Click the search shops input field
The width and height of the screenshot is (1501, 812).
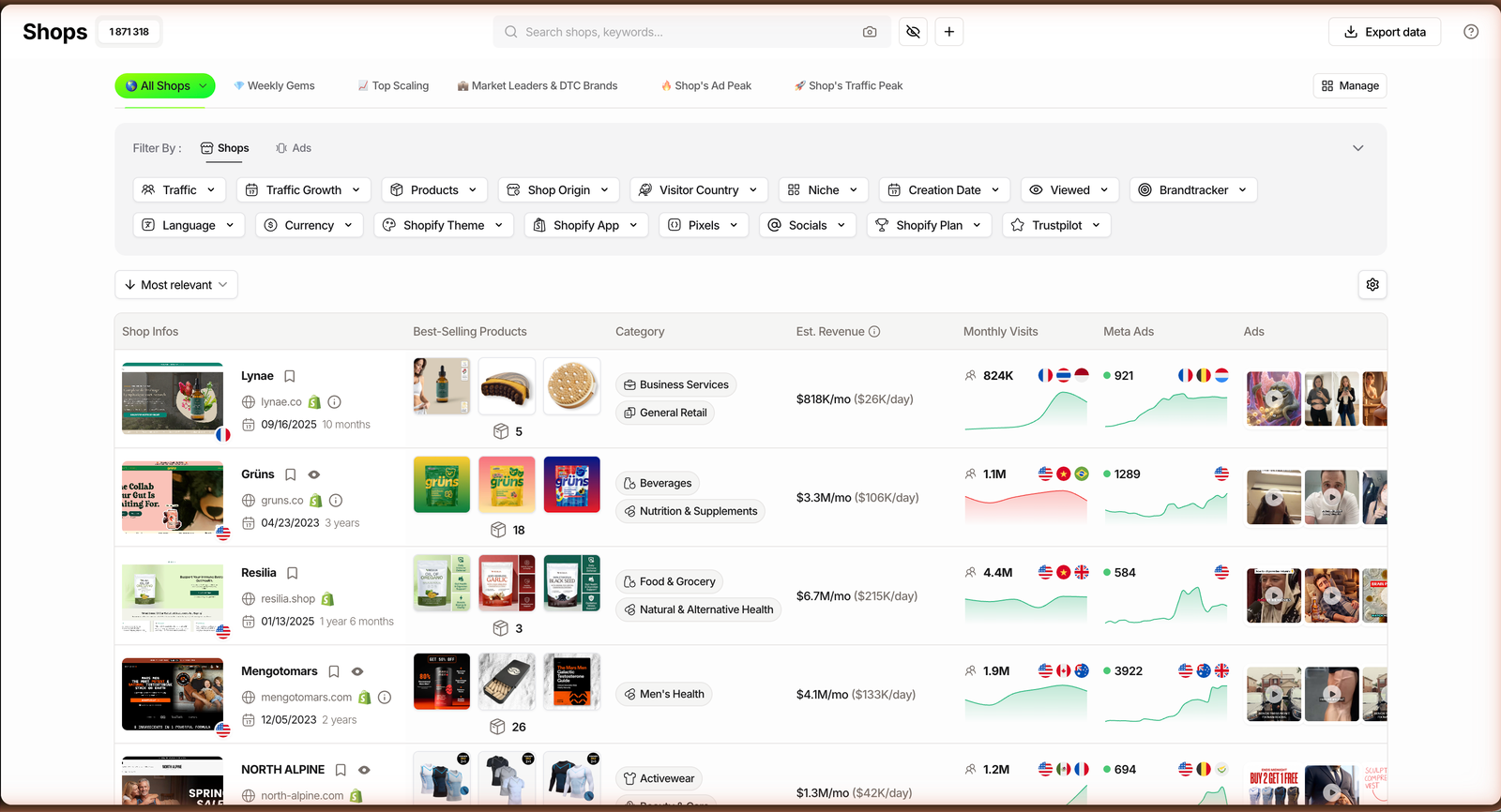point(692,32)
